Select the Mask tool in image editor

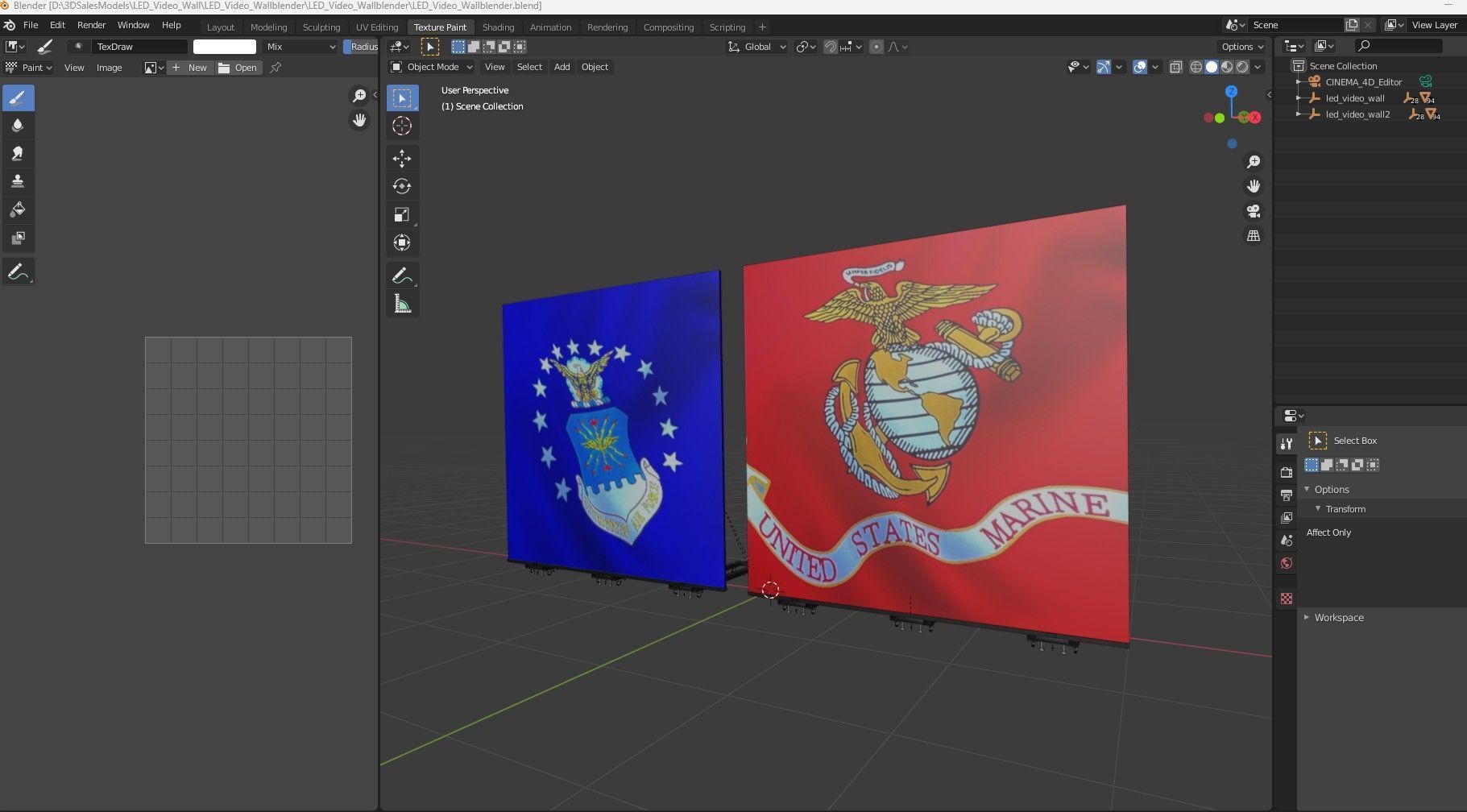[18, 238]
